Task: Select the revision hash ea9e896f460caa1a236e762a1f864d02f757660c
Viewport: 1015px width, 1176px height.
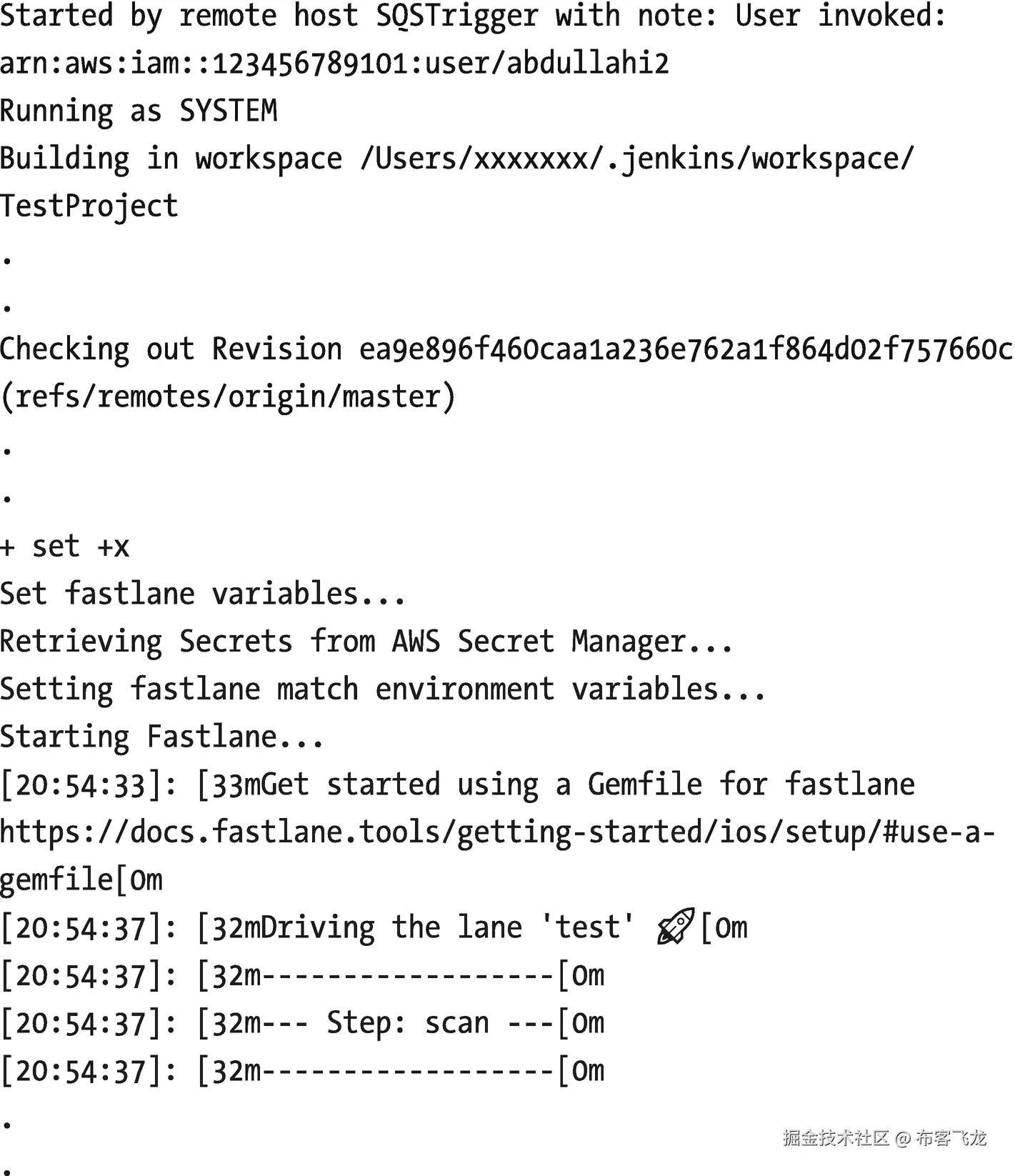Action: pyautogui.click(x=686, y=349)
